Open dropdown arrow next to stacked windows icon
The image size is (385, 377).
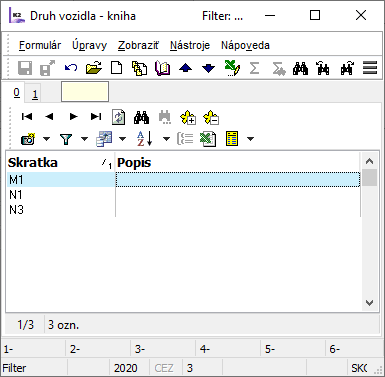pyautogui.click(x=122, y=139)
